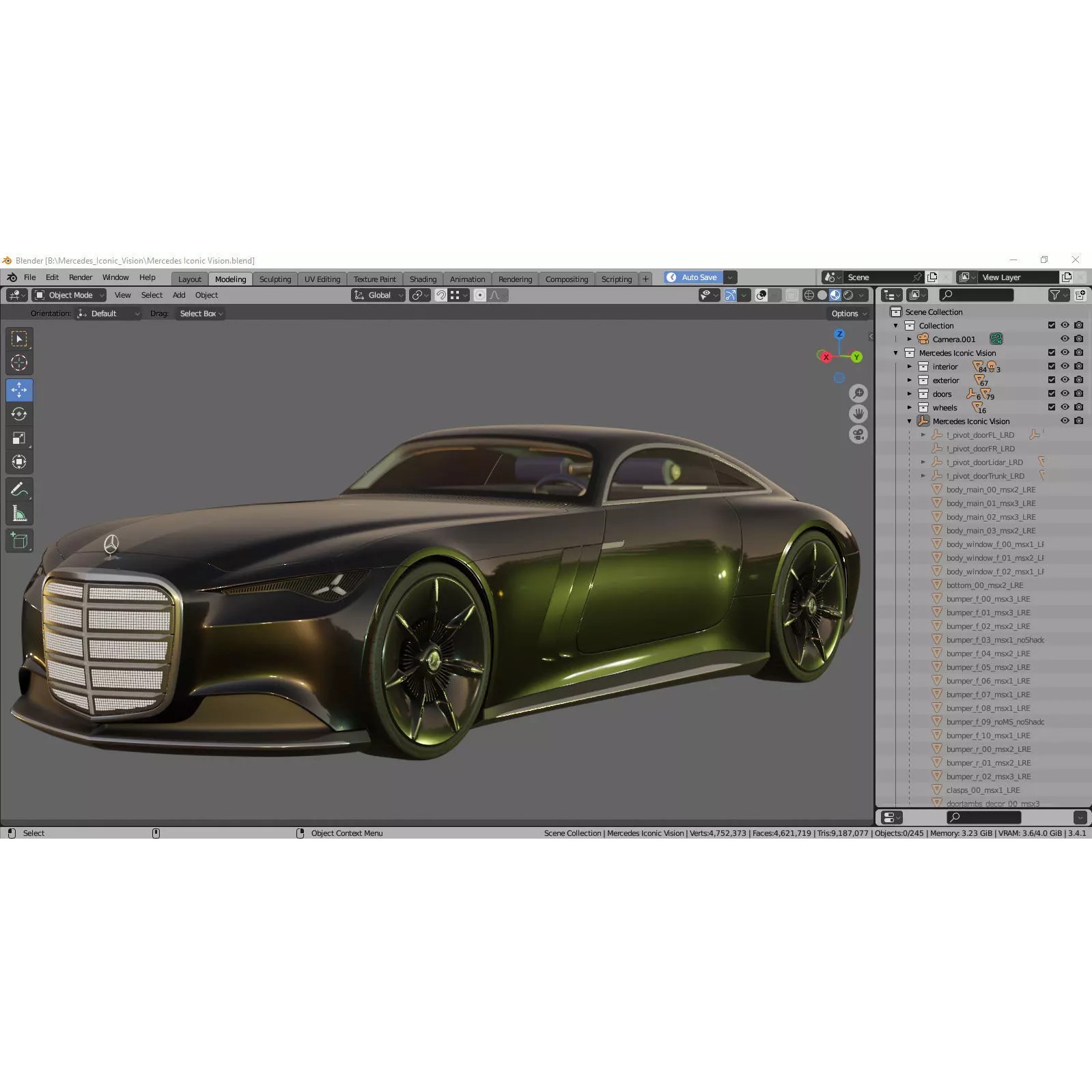Click the Auto Save button

(x=693, y=277)
